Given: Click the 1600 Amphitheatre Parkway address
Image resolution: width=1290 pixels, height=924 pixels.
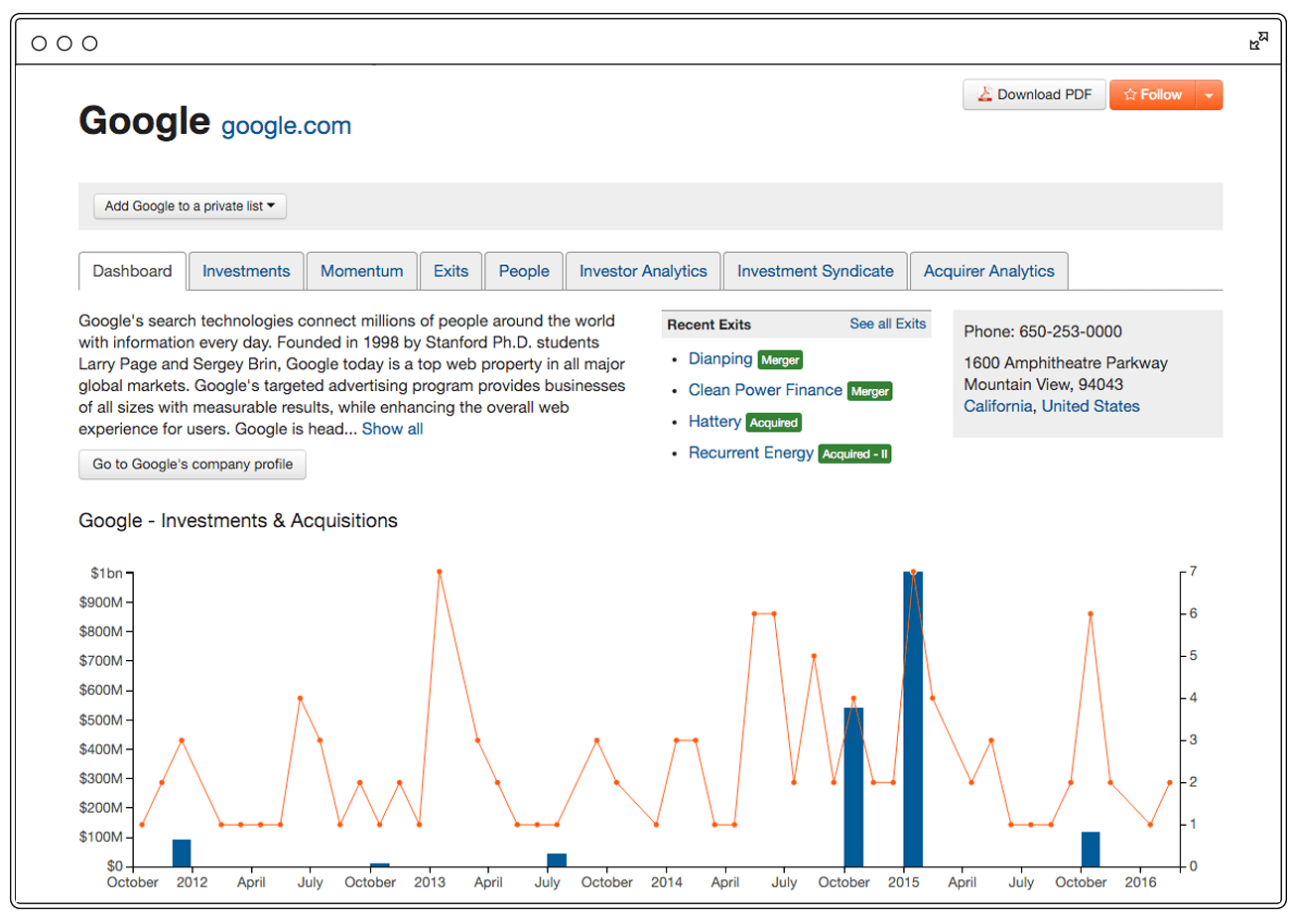Looking at the screenshot, I should pos(1066,363).
